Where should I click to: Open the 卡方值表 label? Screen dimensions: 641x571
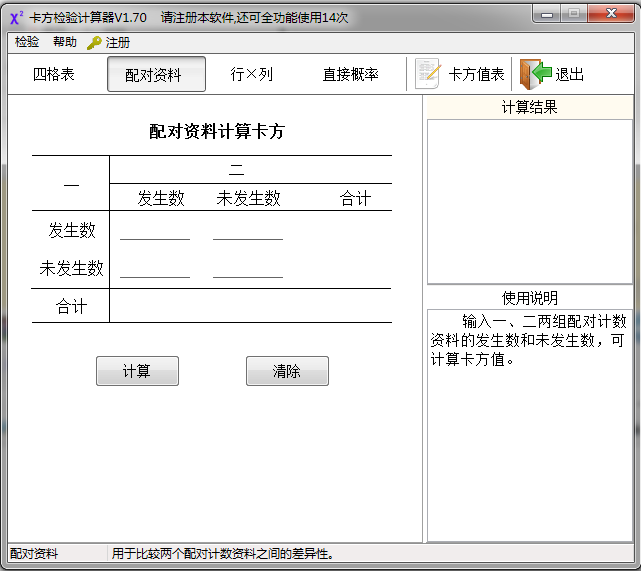point(476,74)
